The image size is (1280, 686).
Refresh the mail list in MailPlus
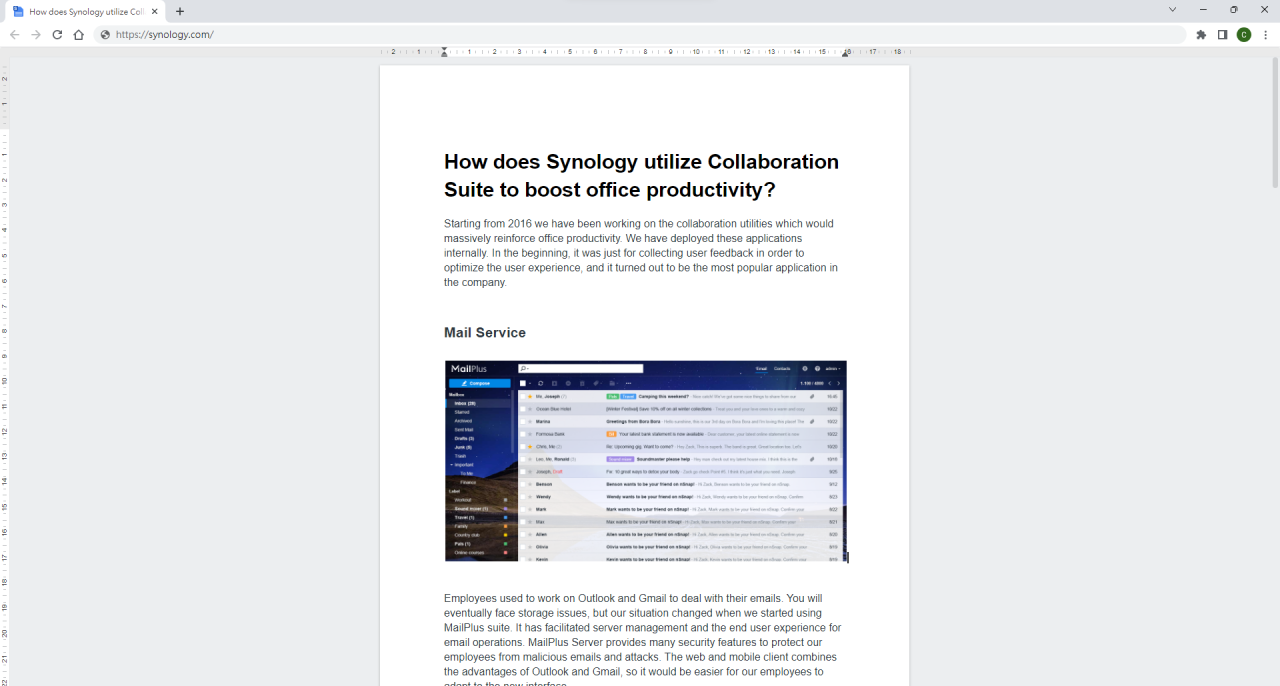540,383
